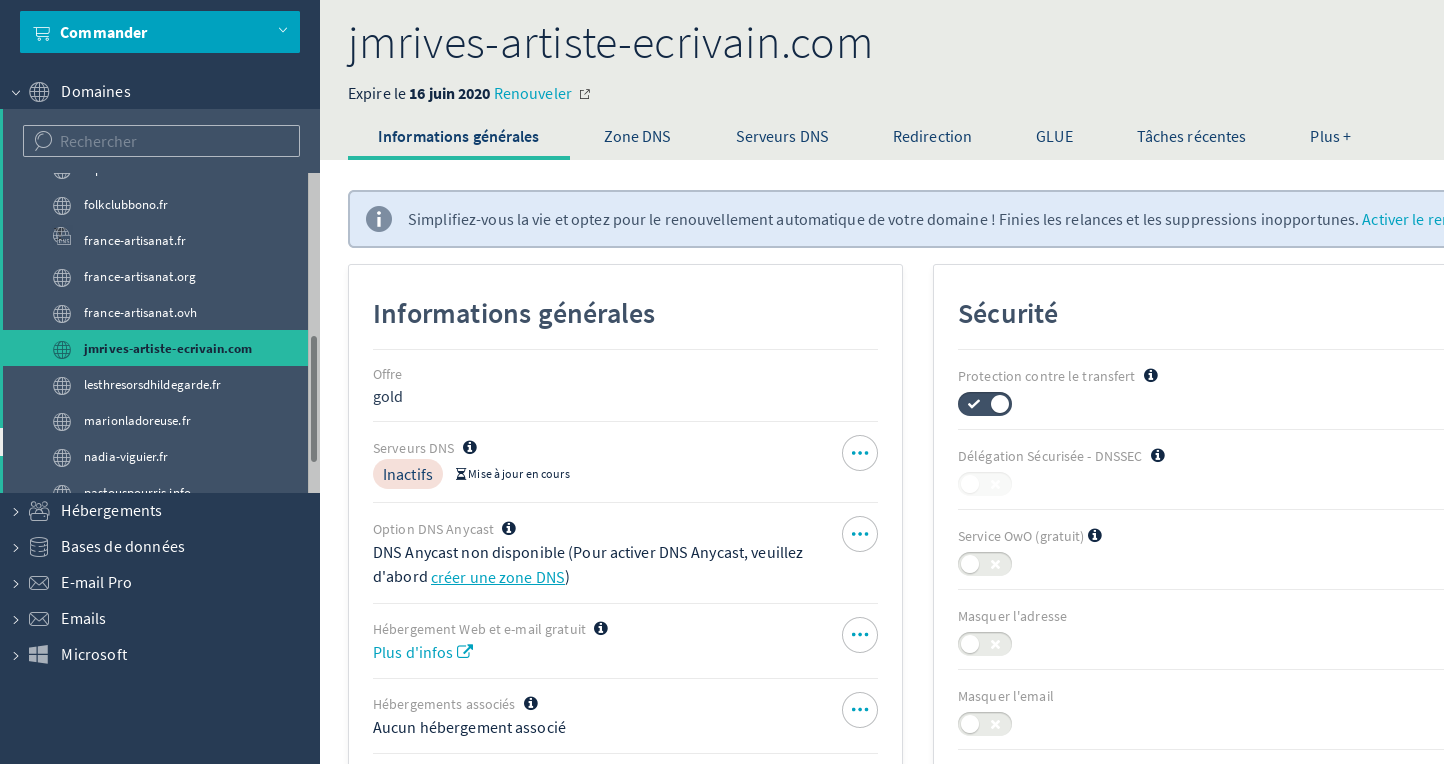Expand the E-mail Pro section
Image resolution: width=1444 pixels, height=764 pixels.
coord(16,583)
